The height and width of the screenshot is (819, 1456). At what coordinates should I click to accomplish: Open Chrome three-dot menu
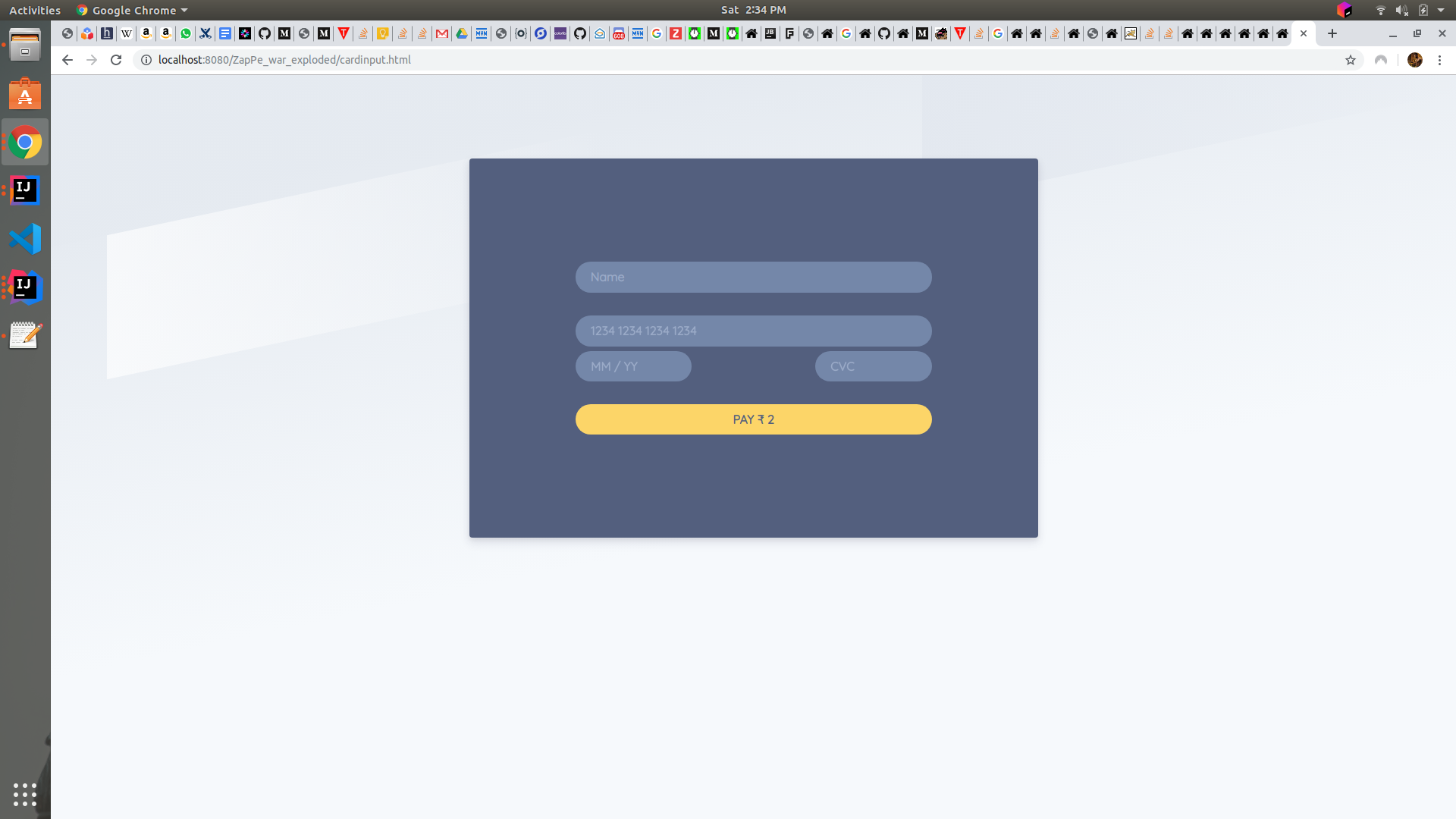coord(1439,60)
